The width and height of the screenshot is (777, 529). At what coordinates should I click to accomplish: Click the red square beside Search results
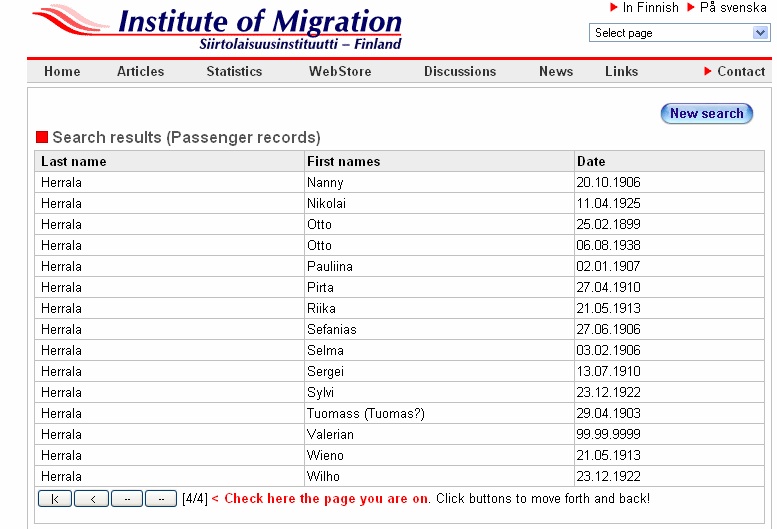[x=42, y=138]
